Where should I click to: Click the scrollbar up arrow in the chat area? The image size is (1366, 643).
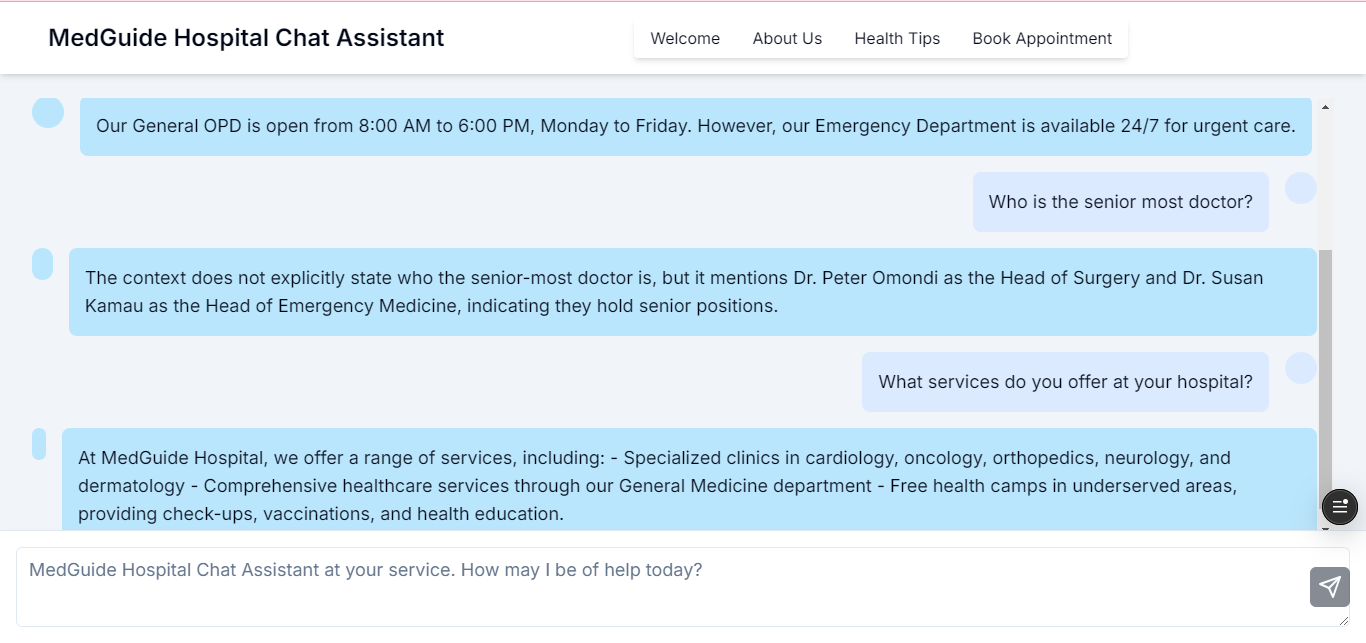[1326, 107]
